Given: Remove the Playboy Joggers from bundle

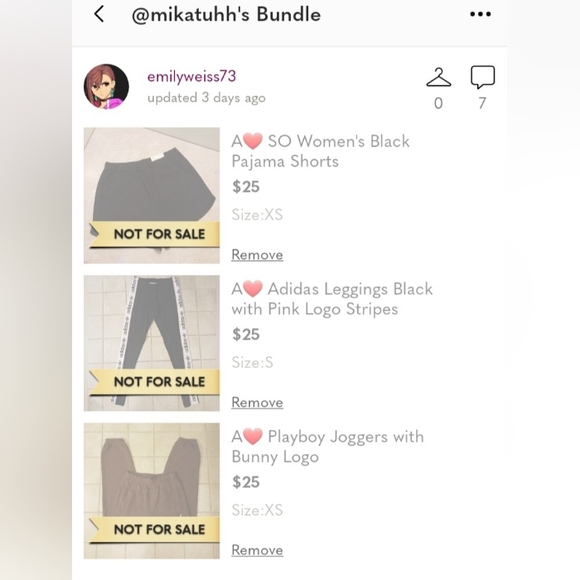Looking at the screenshot, I should pos(257,550).
